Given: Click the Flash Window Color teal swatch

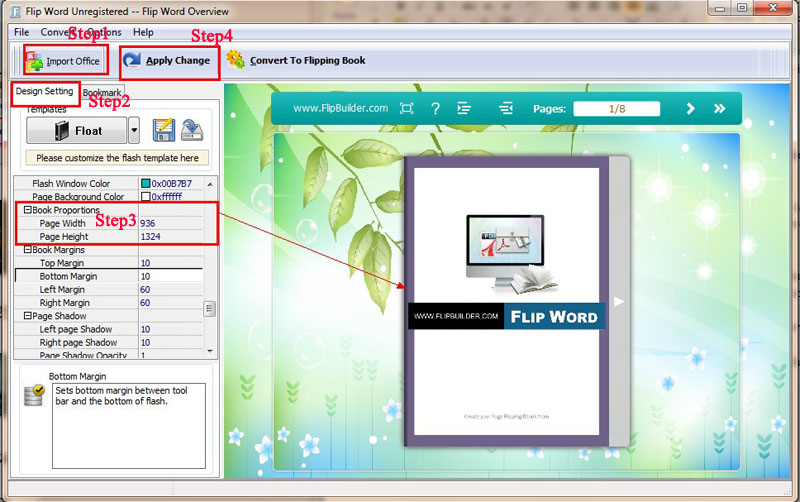Looking at the screenshot, I should tap(145, 184).
